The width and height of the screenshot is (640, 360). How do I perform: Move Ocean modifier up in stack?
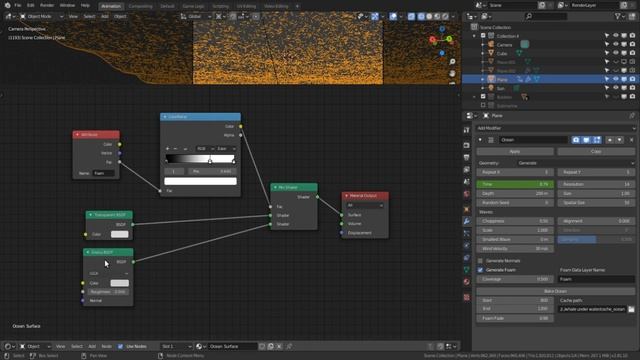coord(610,140)
